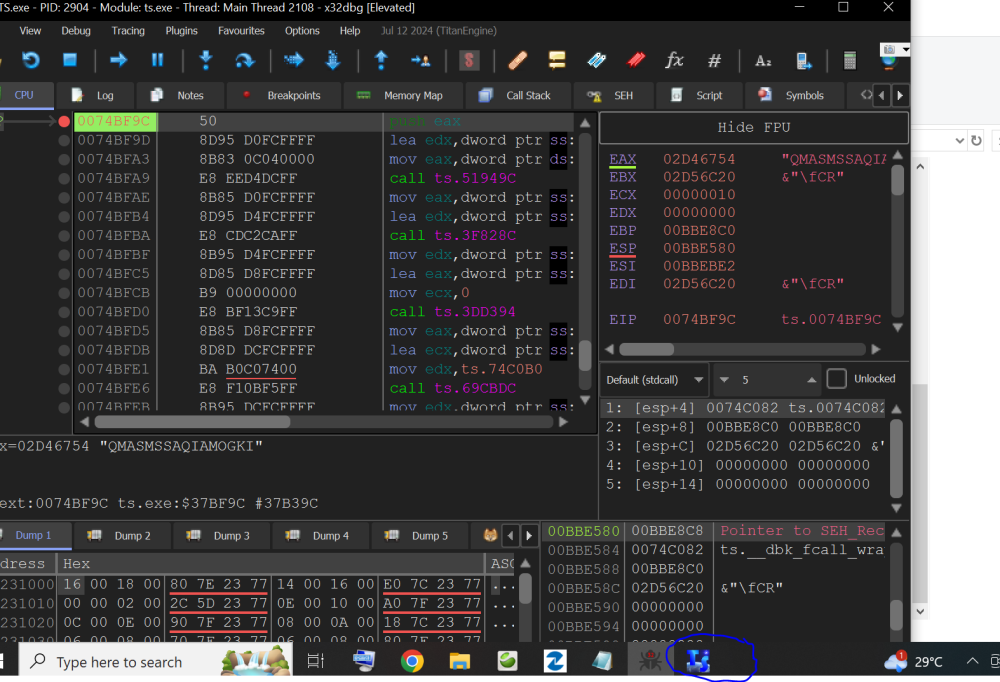Open the Plugins menu

(x=181, y=31)
